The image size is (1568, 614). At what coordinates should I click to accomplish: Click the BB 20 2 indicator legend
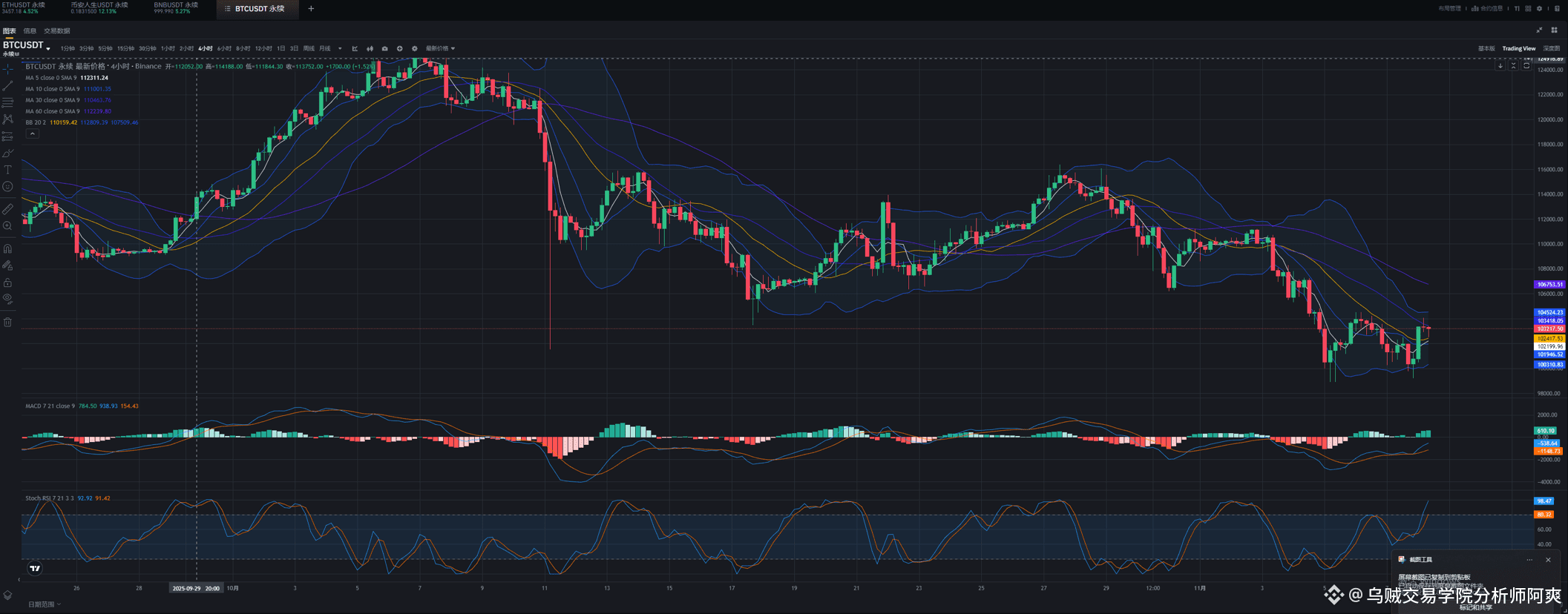pos(82,122)
